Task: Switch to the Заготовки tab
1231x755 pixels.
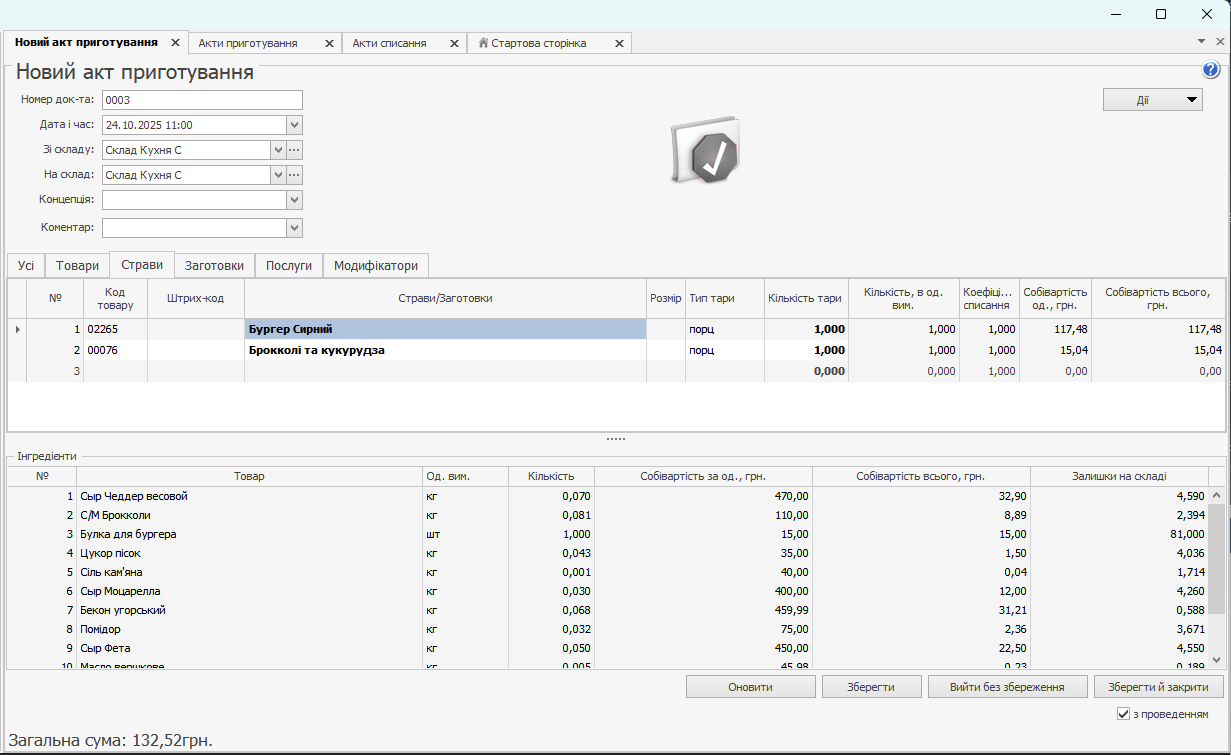Action: [x=214, y=266]
